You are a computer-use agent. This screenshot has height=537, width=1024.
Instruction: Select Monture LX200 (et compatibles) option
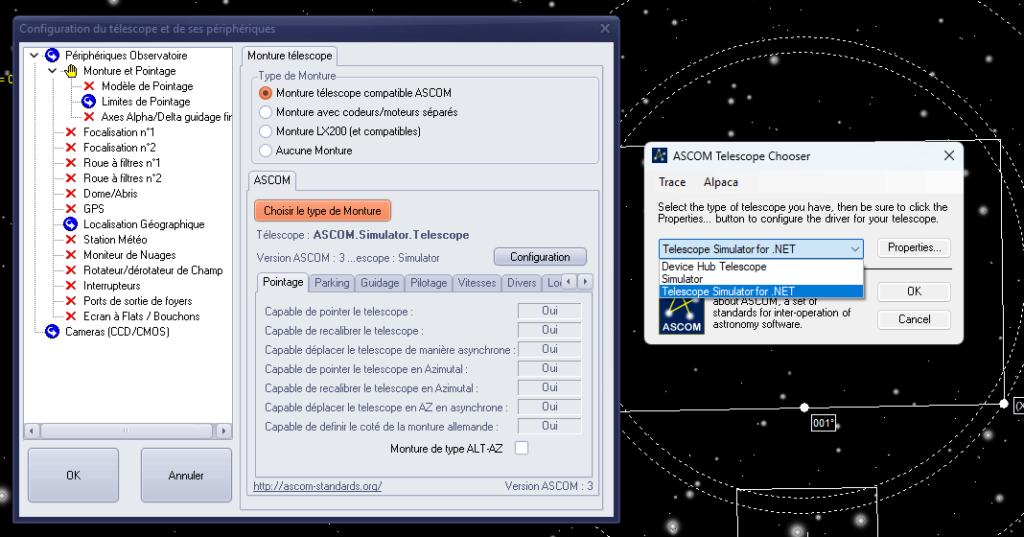click(265, 131)
